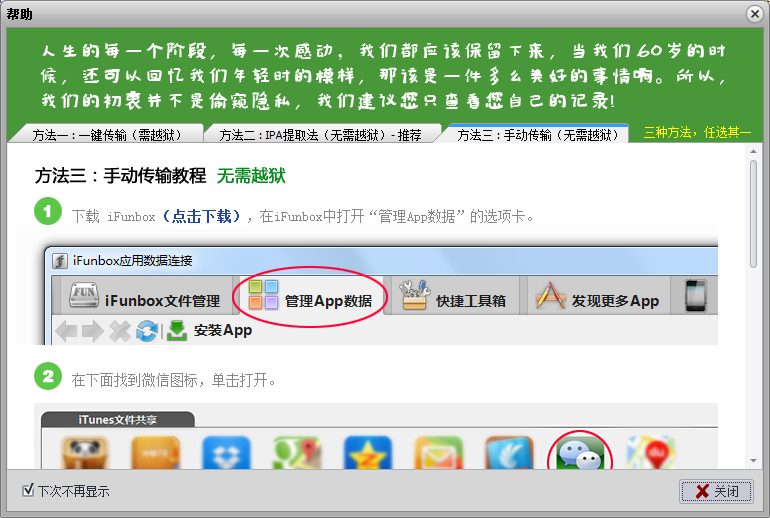The image size is (770, 518).
Task: Switch to 方法二:IPA提取法 tab
Action: [320, 134]
